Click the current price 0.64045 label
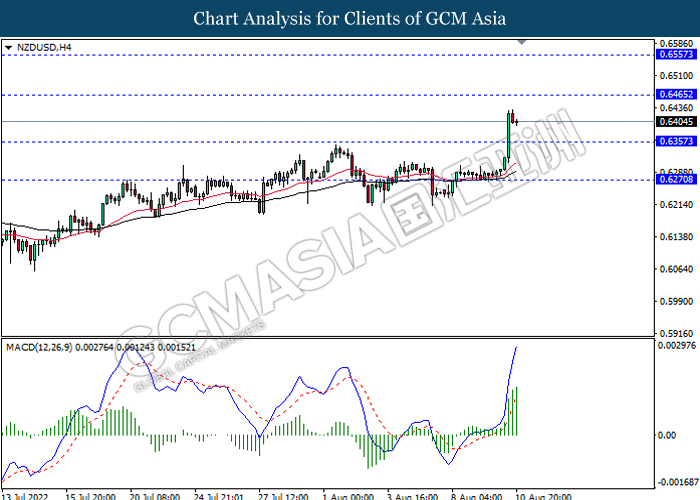 [676, 121]
